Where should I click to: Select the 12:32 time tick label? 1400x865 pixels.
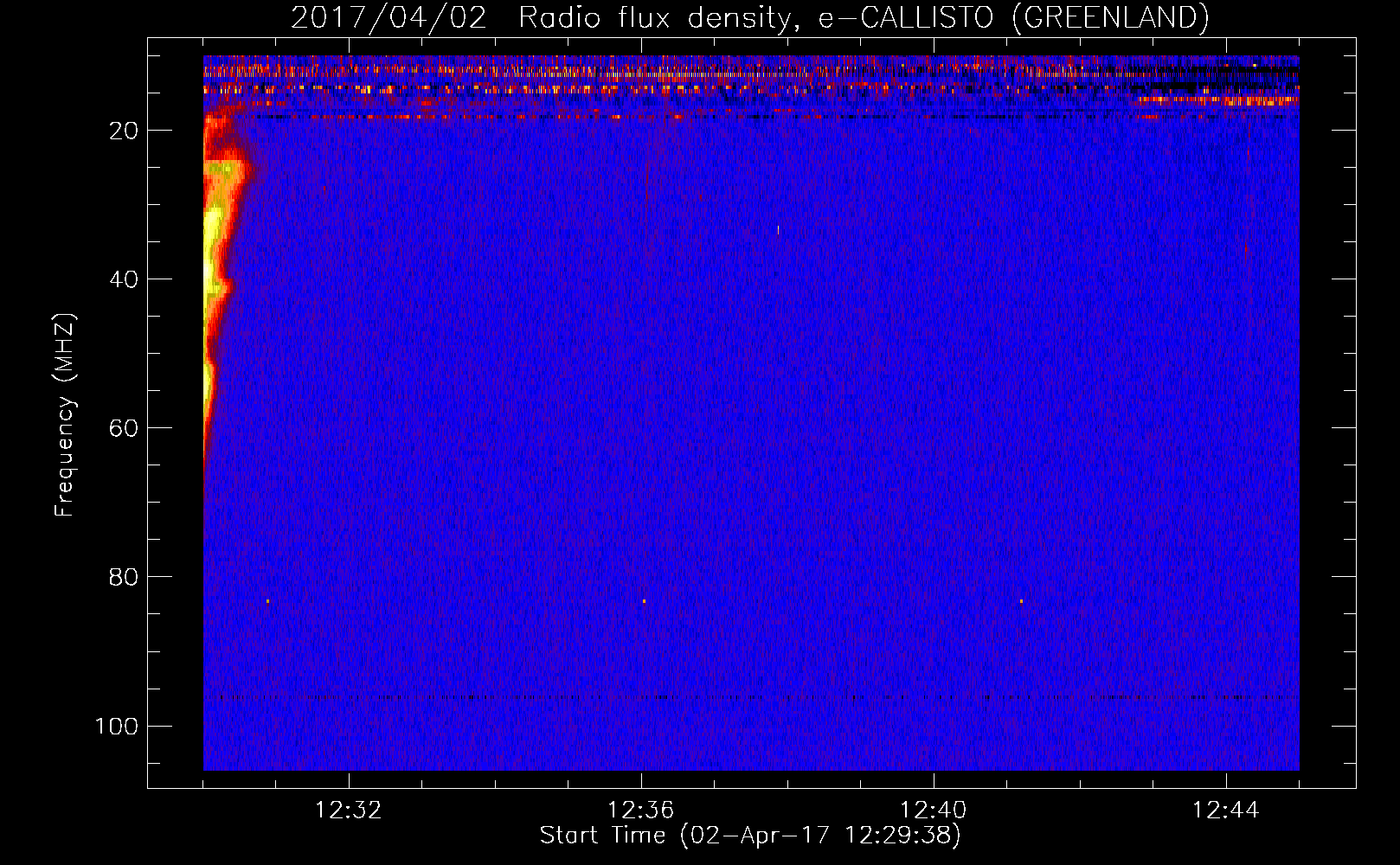[349, 811]
